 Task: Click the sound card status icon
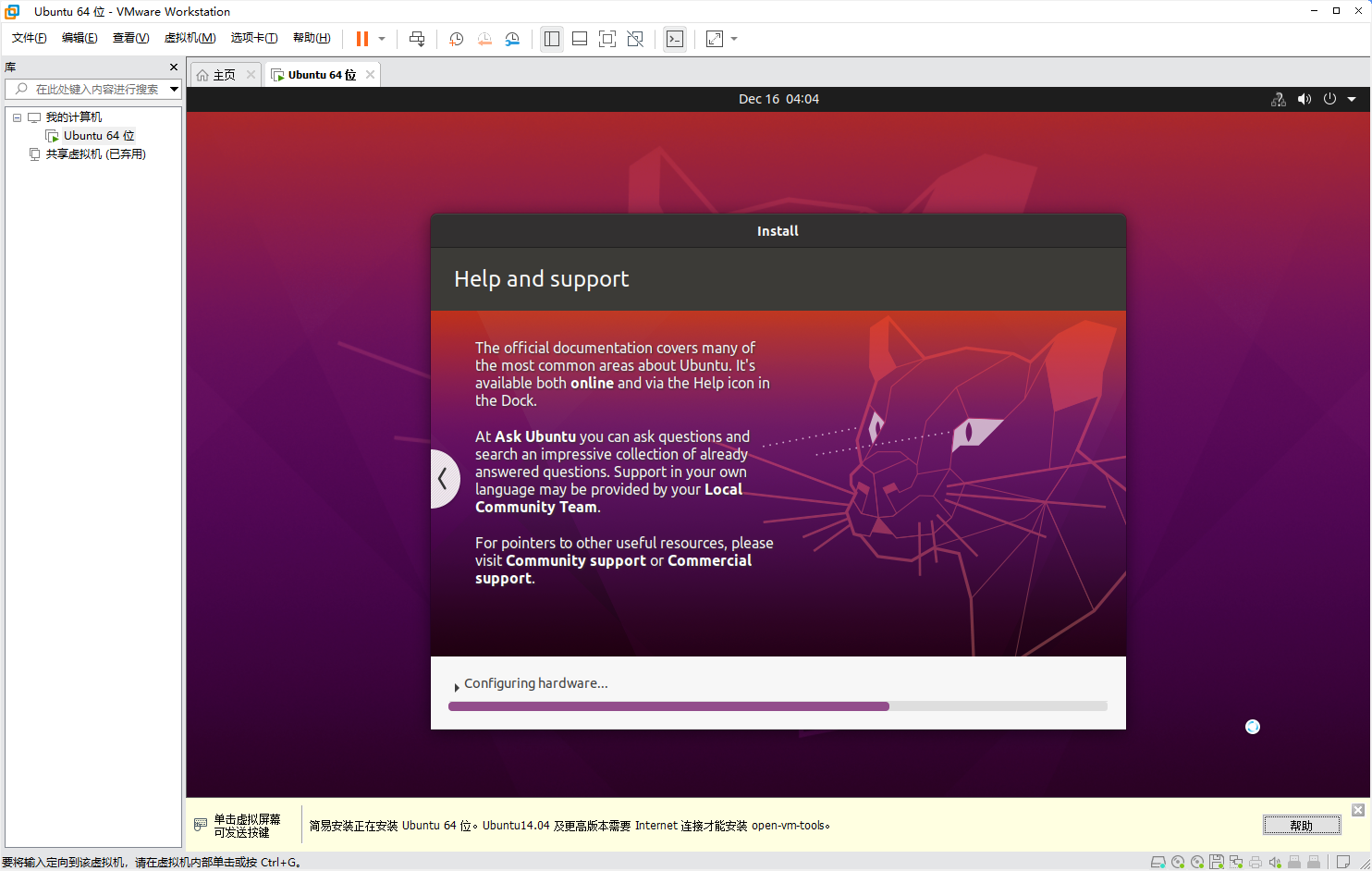point(1275,862)
